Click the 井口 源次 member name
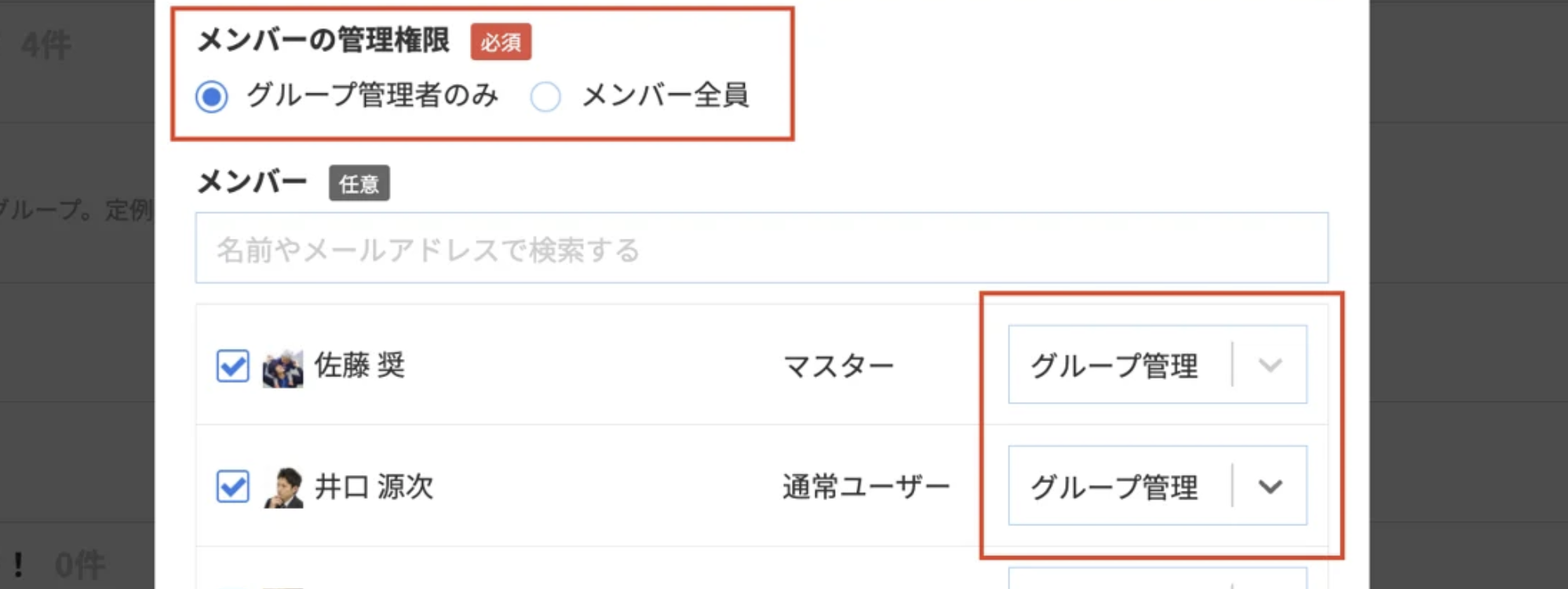This screenshot has width=1568, height=589. point(374,486)
